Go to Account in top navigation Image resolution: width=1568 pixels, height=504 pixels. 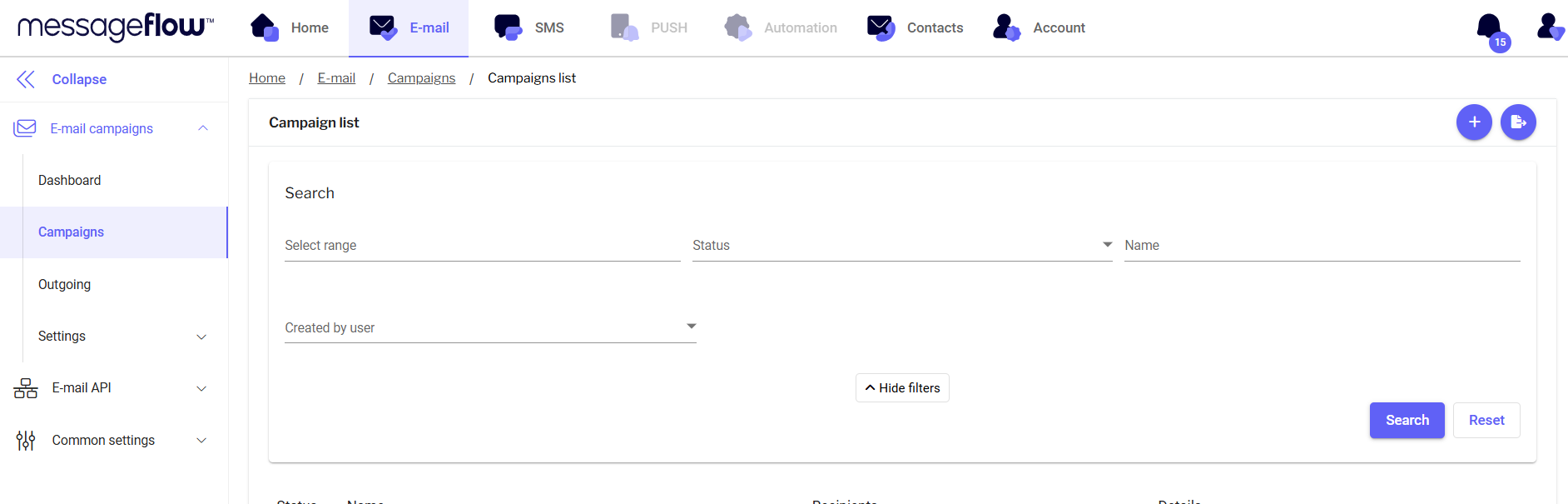tap(1040, 27)
